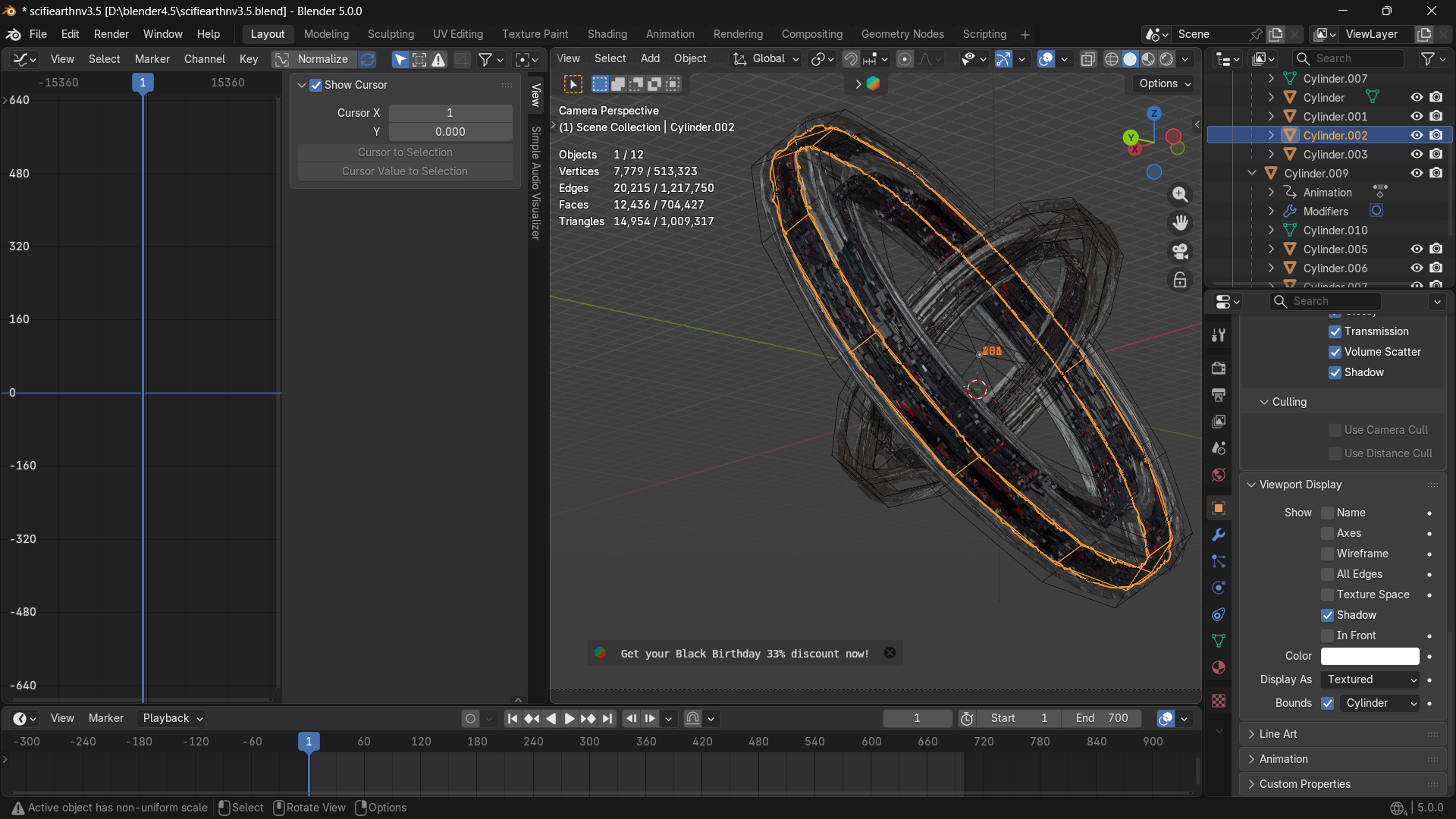Open the Render properties tab icon

point(1219,368)
